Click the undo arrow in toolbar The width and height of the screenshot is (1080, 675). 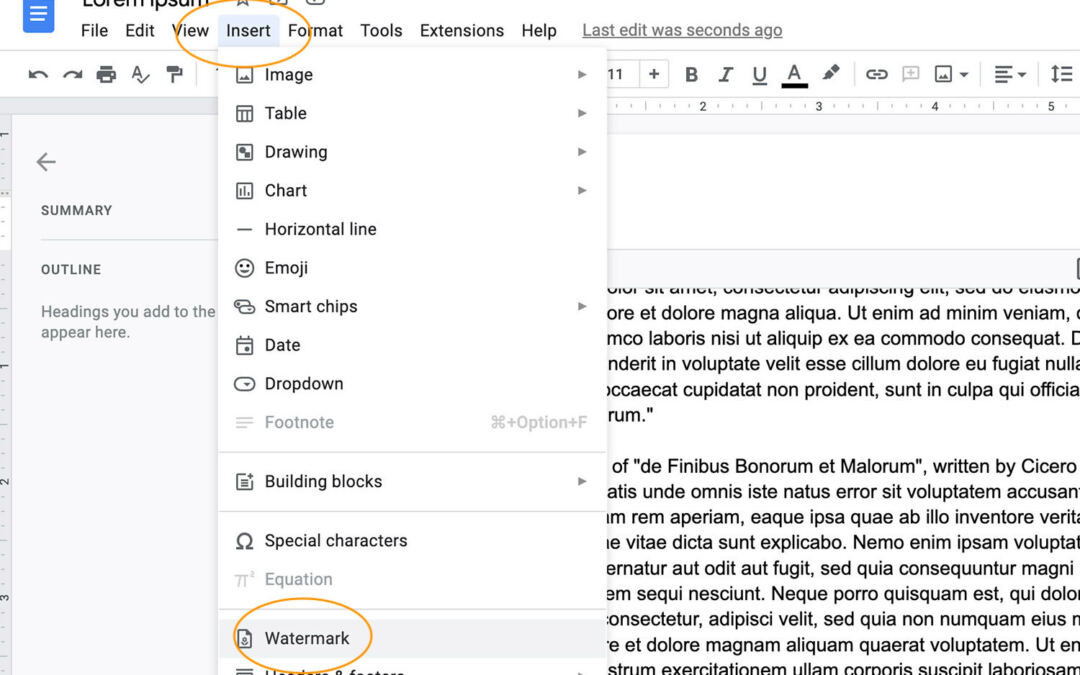point(38,75)
